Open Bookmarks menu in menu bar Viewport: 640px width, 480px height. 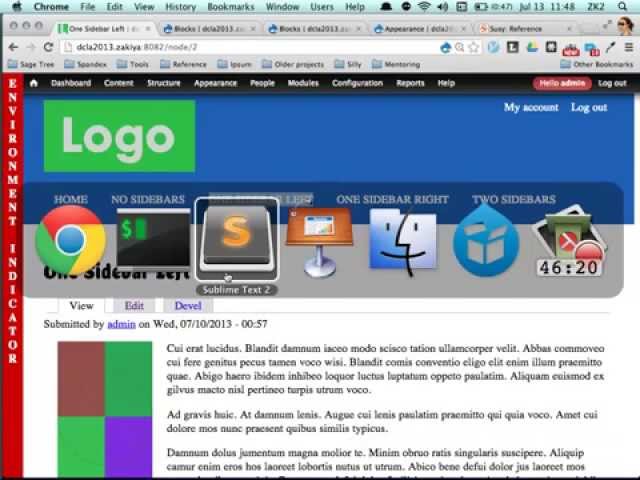[x=231, y=7]
